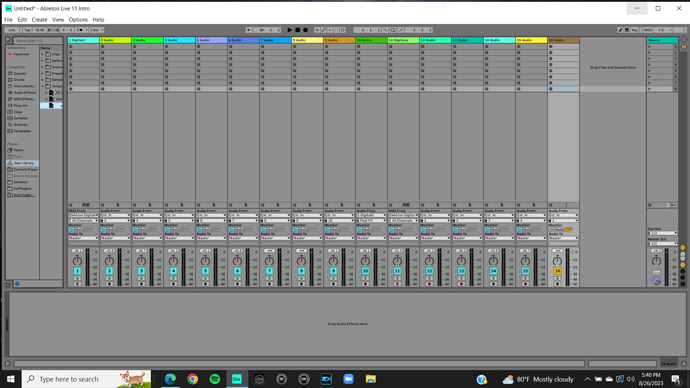Image resolution: width=690 pixels, height=388 pixels.
Task: Toggle track activator 11
Action: (397, 271)
